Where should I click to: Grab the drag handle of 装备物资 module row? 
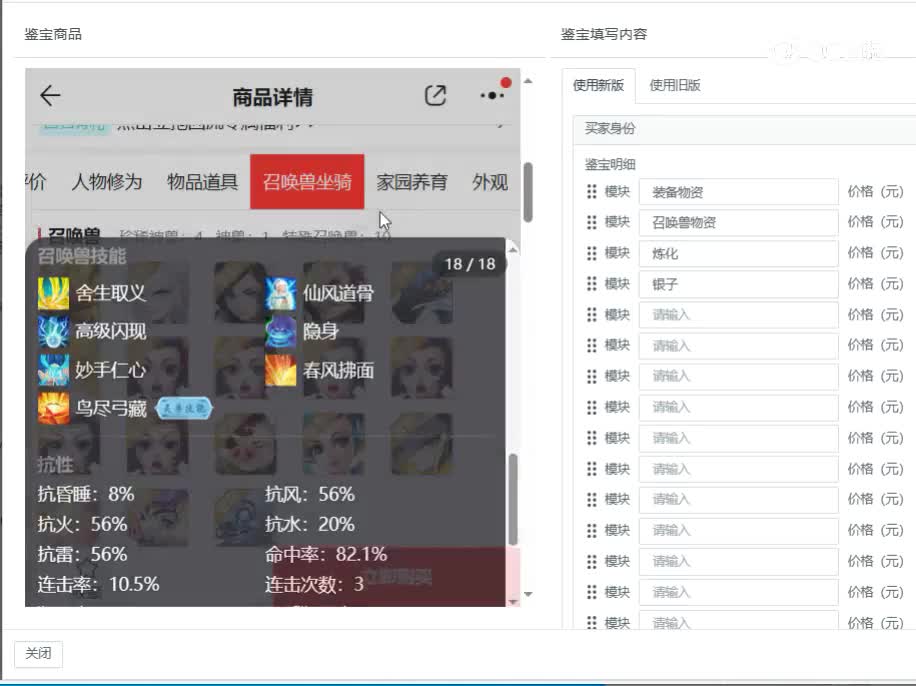click(x=591, y=192)
